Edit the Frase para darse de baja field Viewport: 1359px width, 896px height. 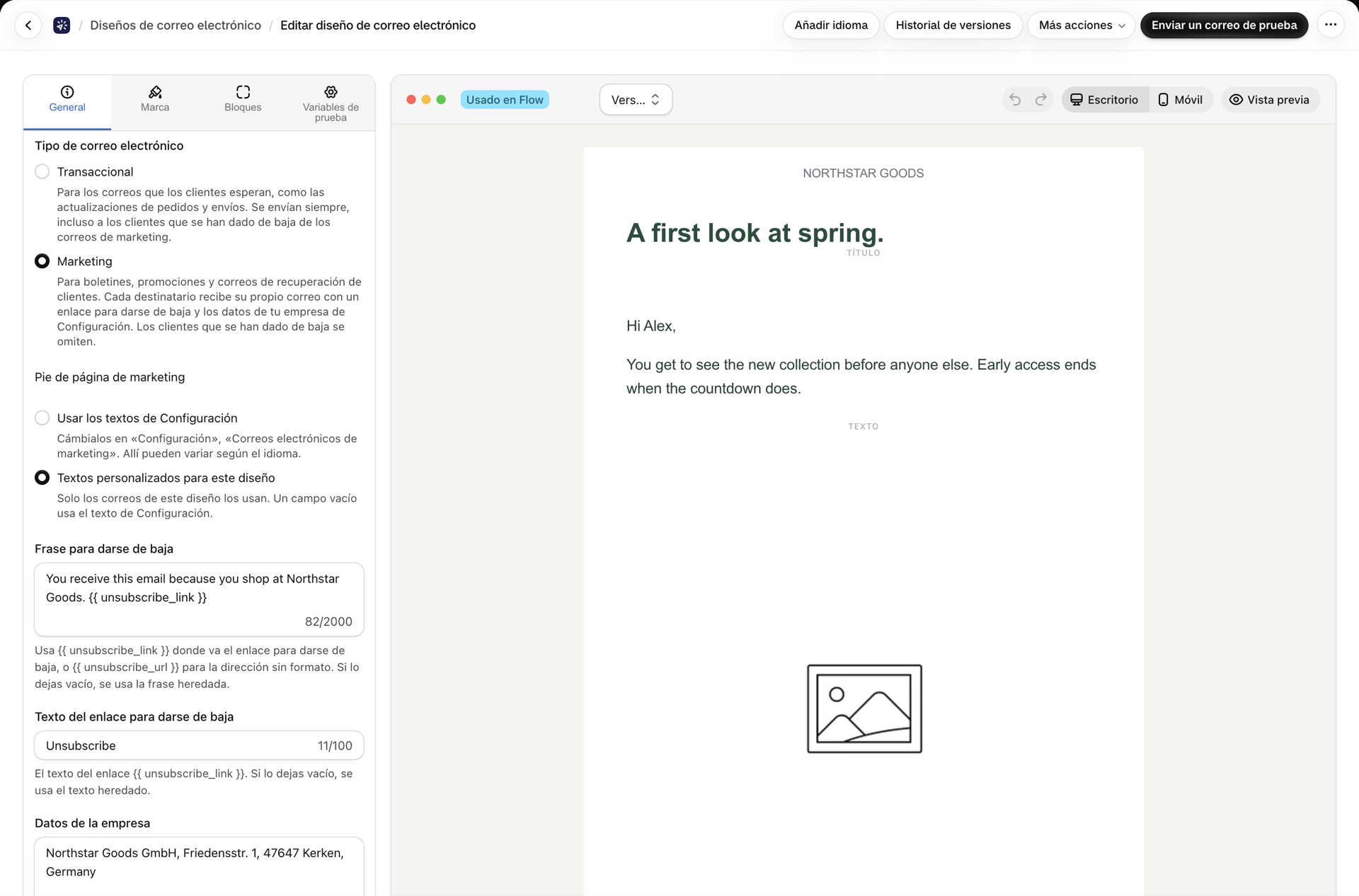click(199, 599)
